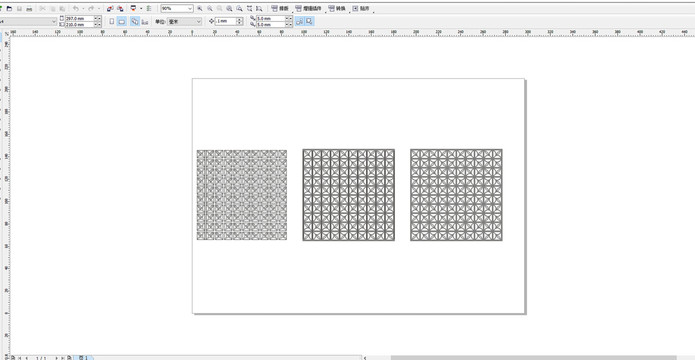Viewport: 695px width, 360px height.
Task: Select the dark middle pattern object
Action: [348, 195]
